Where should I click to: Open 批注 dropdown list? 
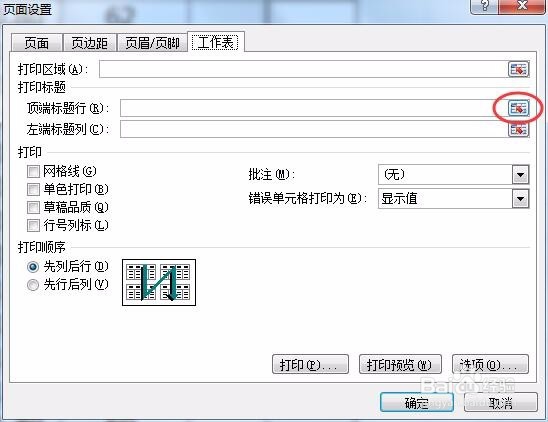[520, 174]
